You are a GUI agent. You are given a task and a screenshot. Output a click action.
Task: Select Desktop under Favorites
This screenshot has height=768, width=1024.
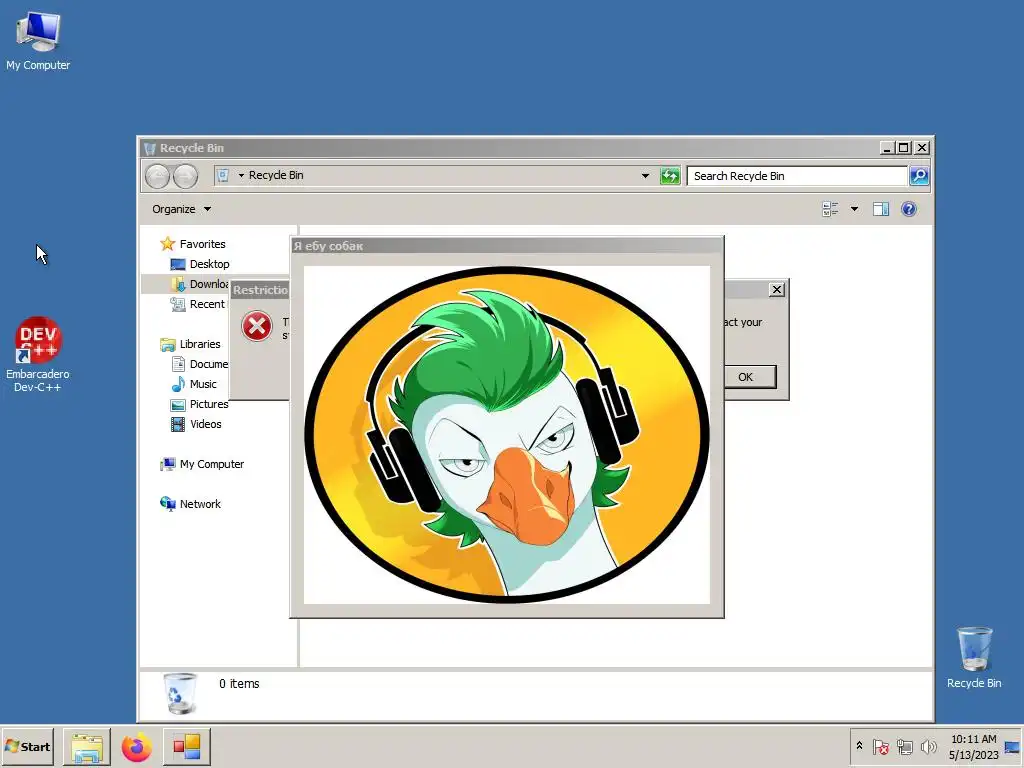(200, 264)
